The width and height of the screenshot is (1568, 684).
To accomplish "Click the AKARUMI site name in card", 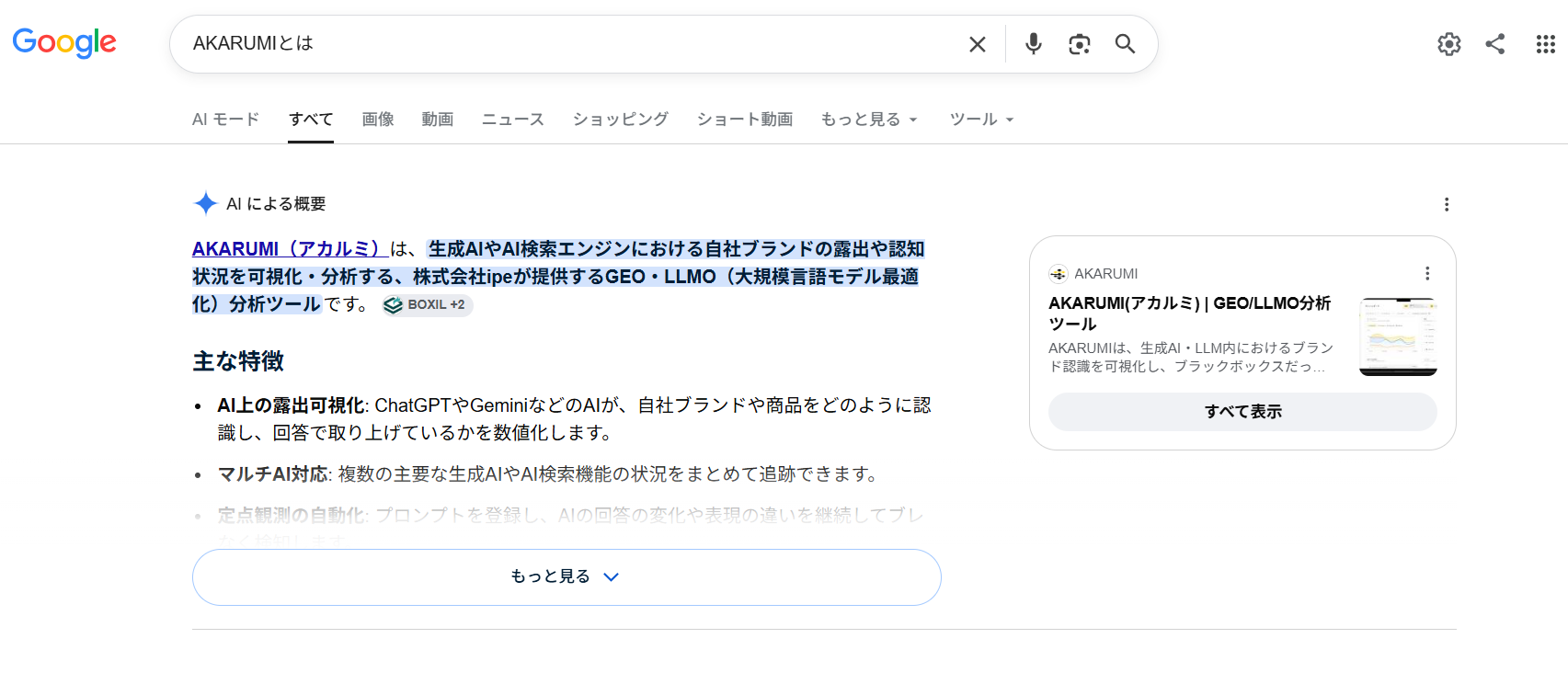I will coord(1106,274).
